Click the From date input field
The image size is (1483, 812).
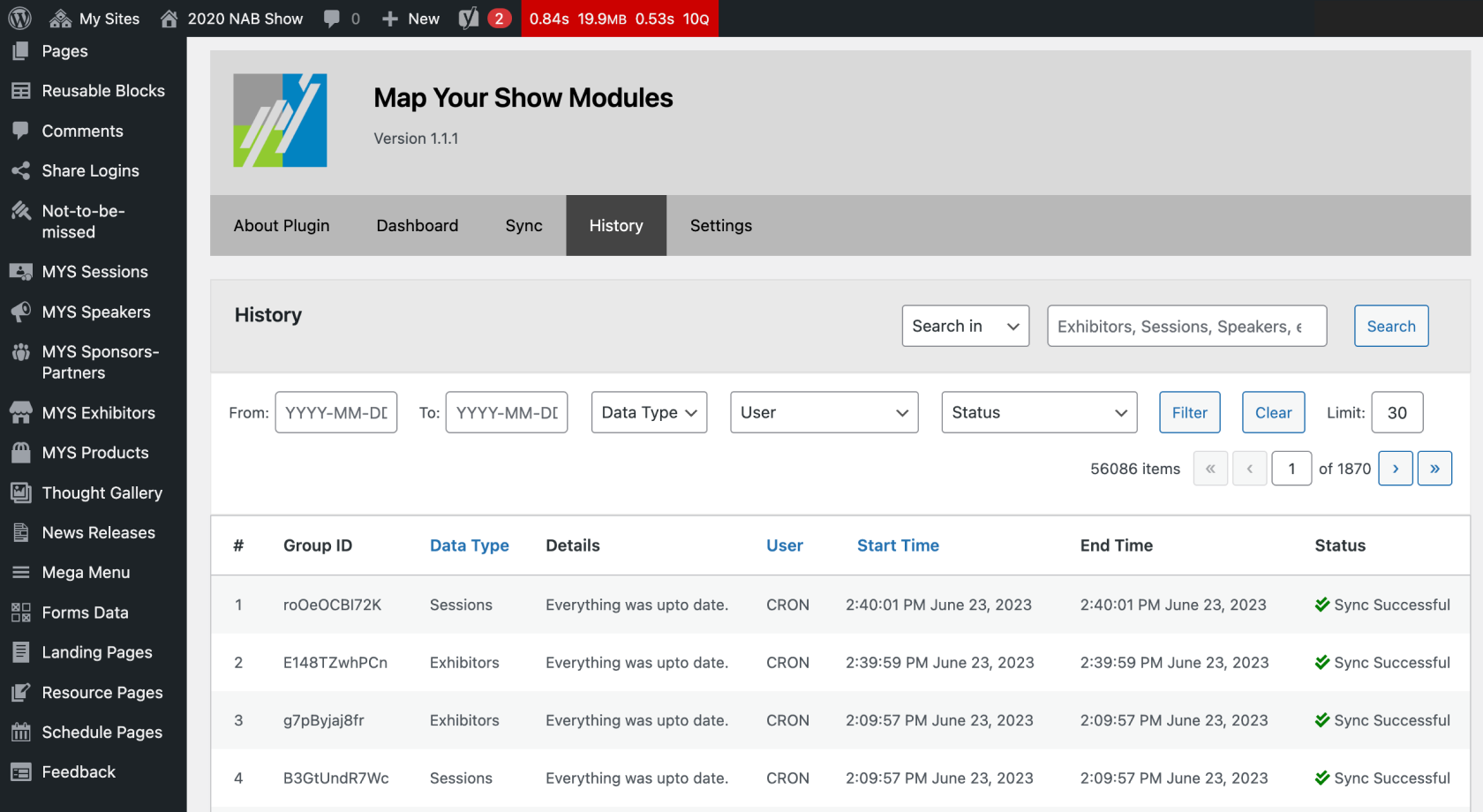coord(336,412)
